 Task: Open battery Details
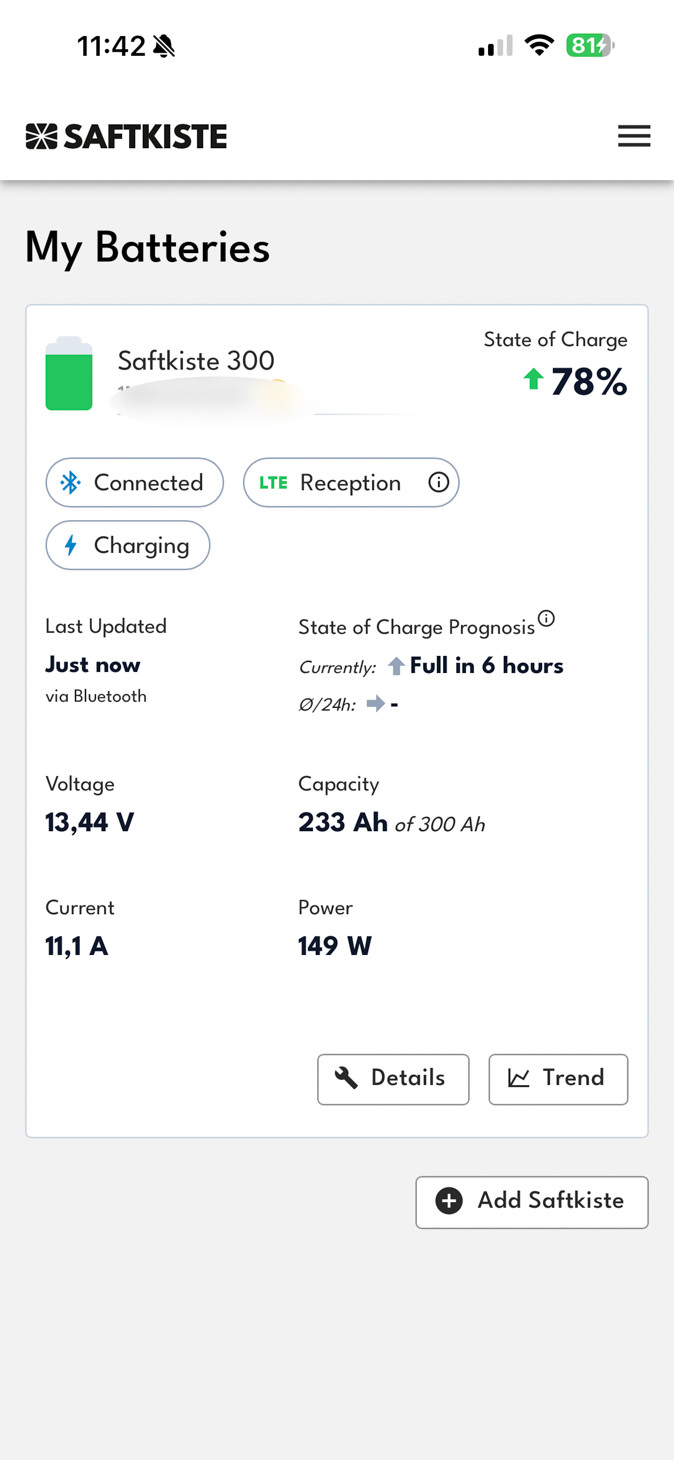coord(393,1079)
